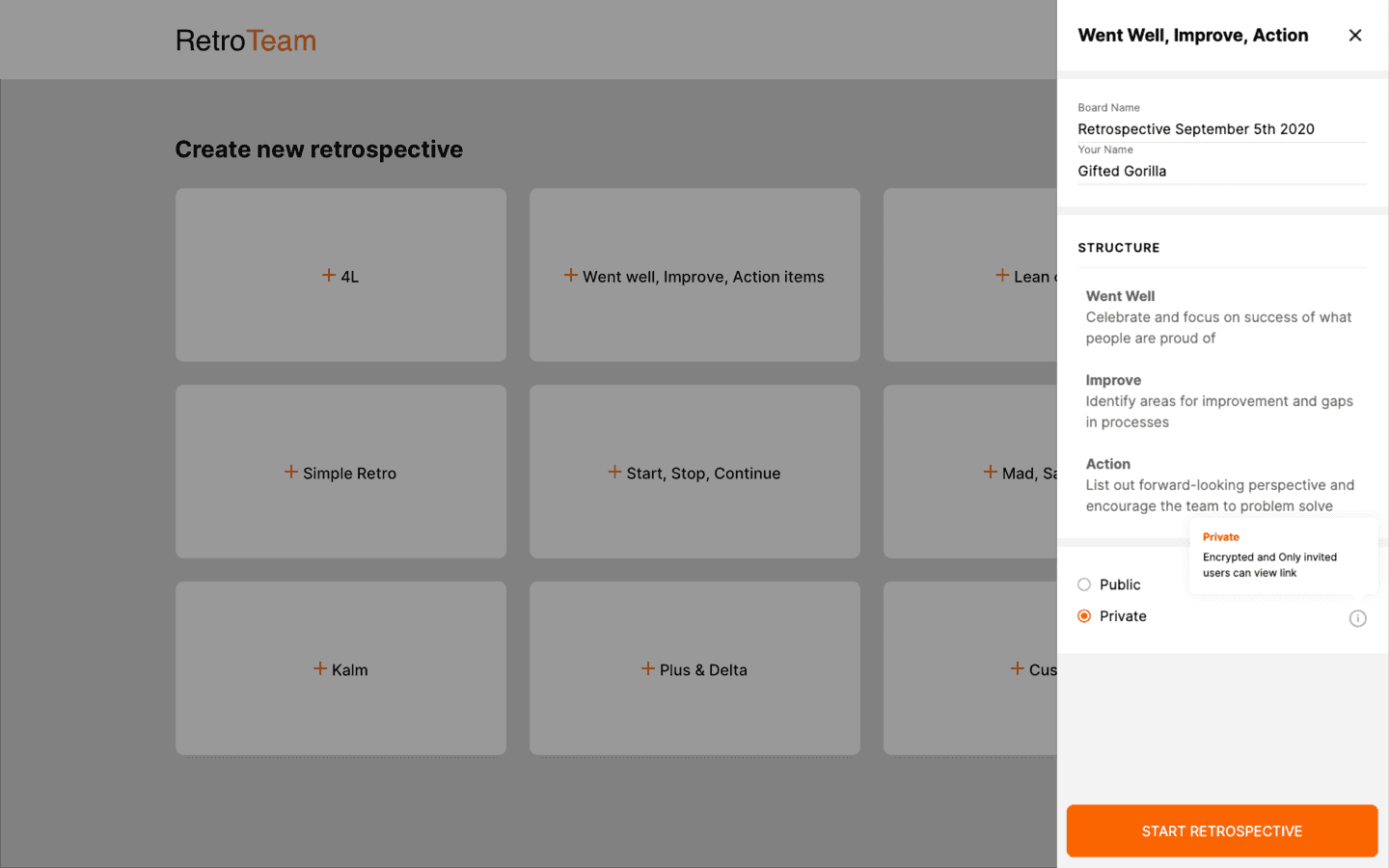Click plus icon on Simple Retro card

click(291, 472)
